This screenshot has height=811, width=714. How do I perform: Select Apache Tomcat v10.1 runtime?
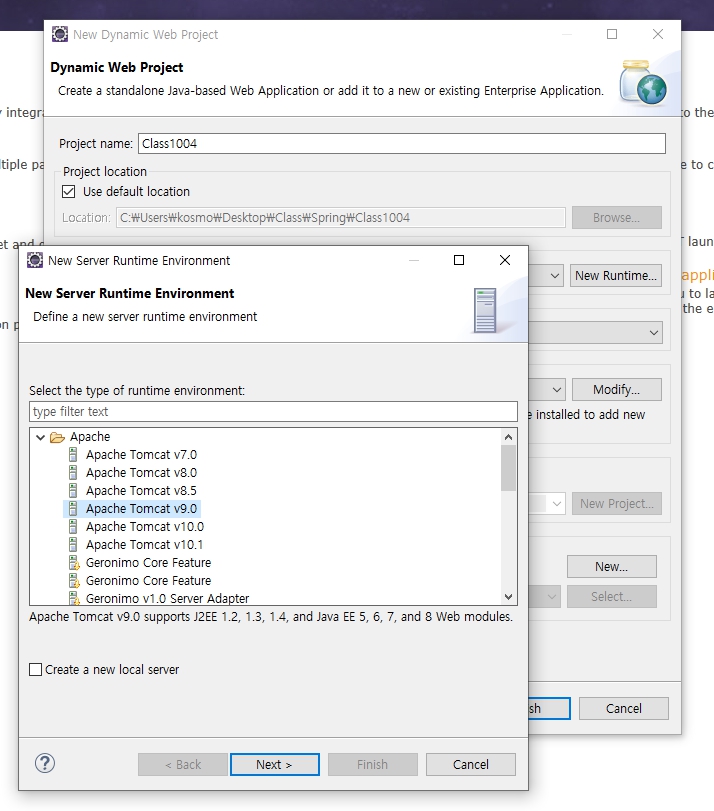pos(144,545)
